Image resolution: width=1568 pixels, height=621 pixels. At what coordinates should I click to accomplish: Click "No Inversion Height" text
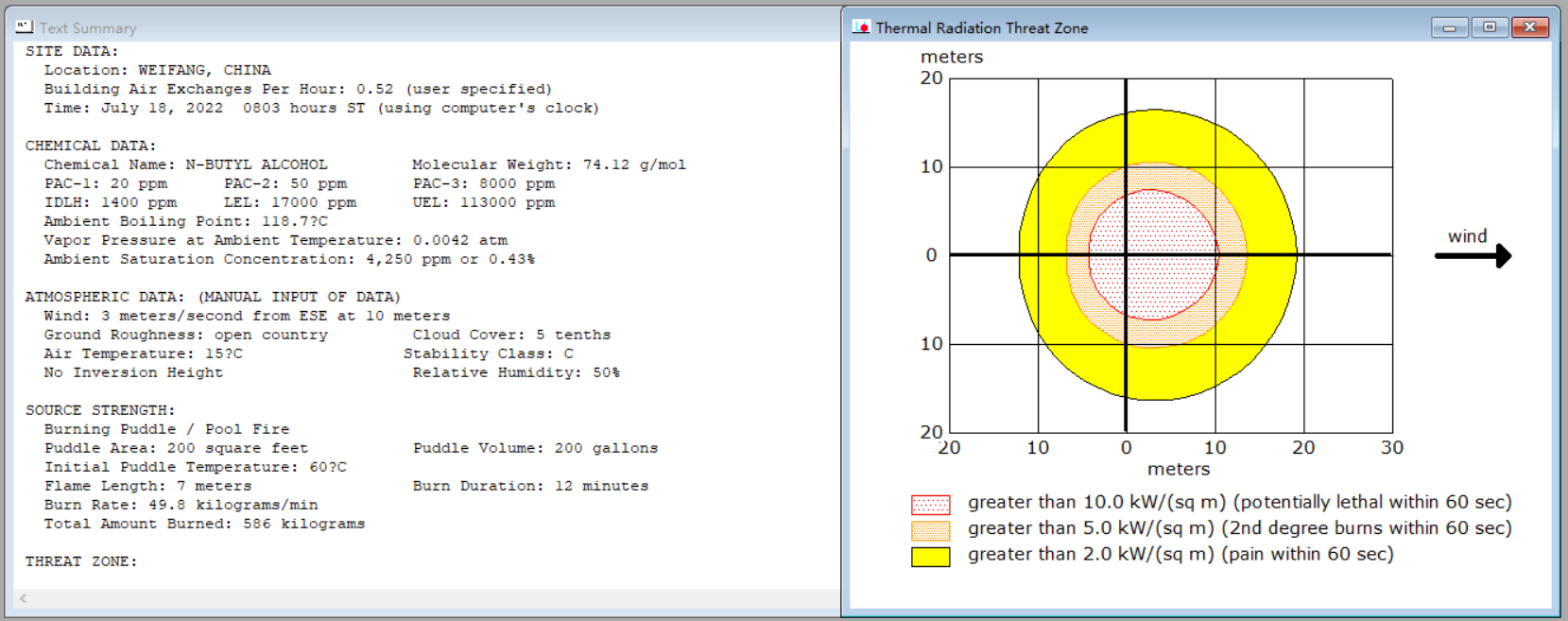tap(133, 372)
